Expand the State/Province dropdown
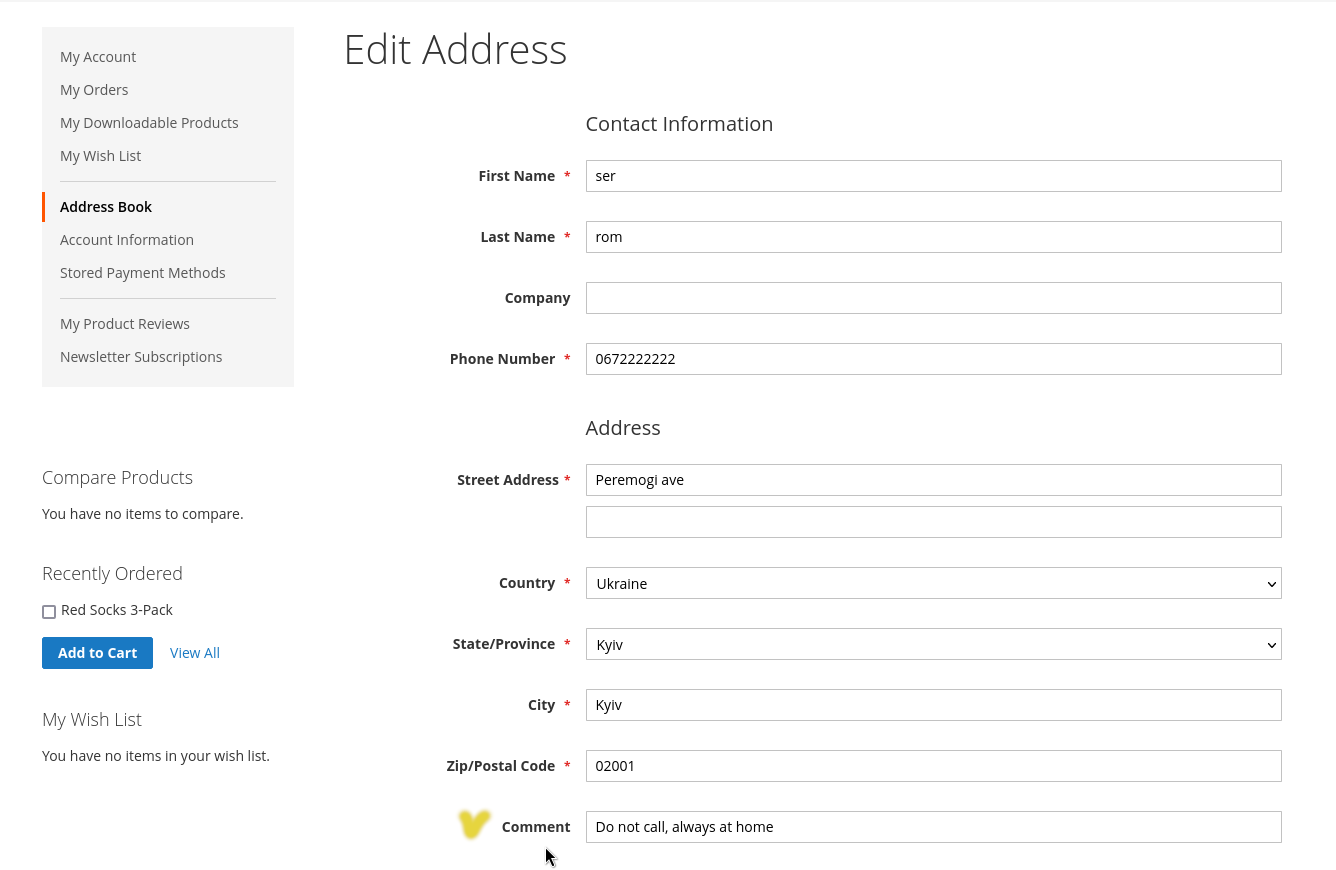The image size is (1336, 870). 932,644
